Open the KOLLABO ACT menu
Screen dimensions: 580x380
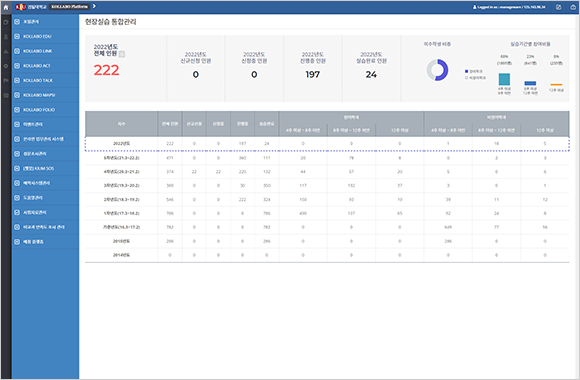(x=45, y=65)
